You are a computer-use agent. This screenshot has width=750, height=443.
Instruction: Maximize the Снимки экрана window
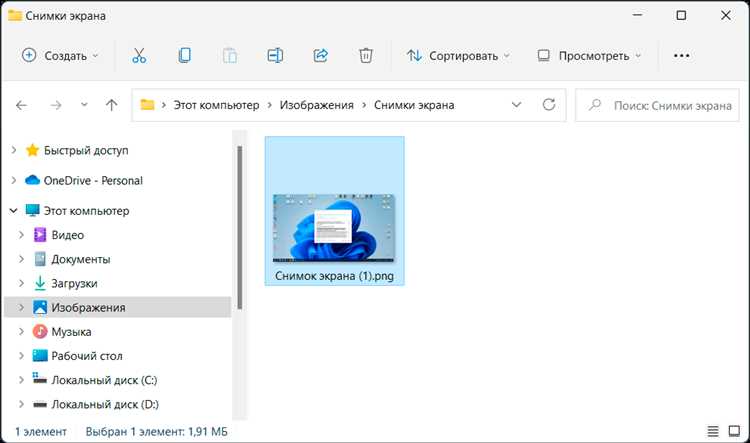coord(682,15)
